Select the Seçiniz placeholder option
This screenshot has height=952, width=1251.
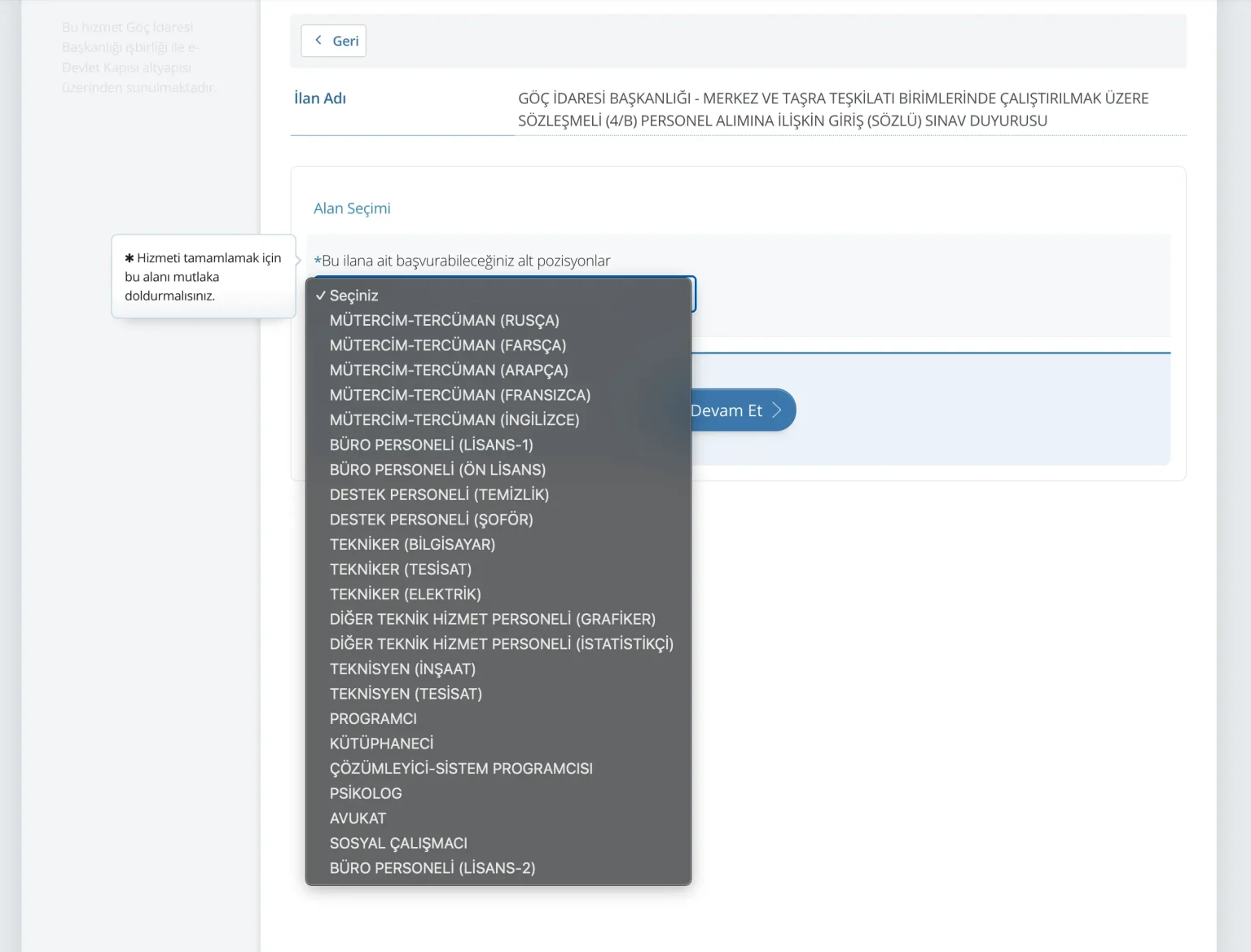point(353,296)
